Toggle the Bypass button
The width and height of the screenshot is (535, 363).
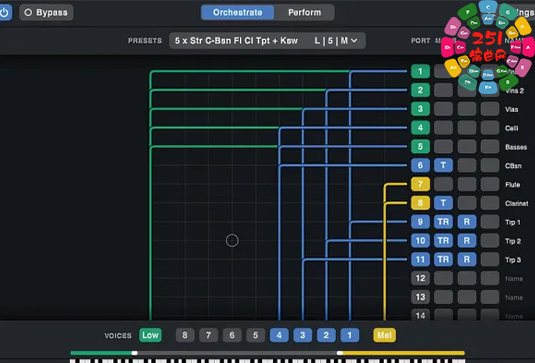(x=46, y=13)
